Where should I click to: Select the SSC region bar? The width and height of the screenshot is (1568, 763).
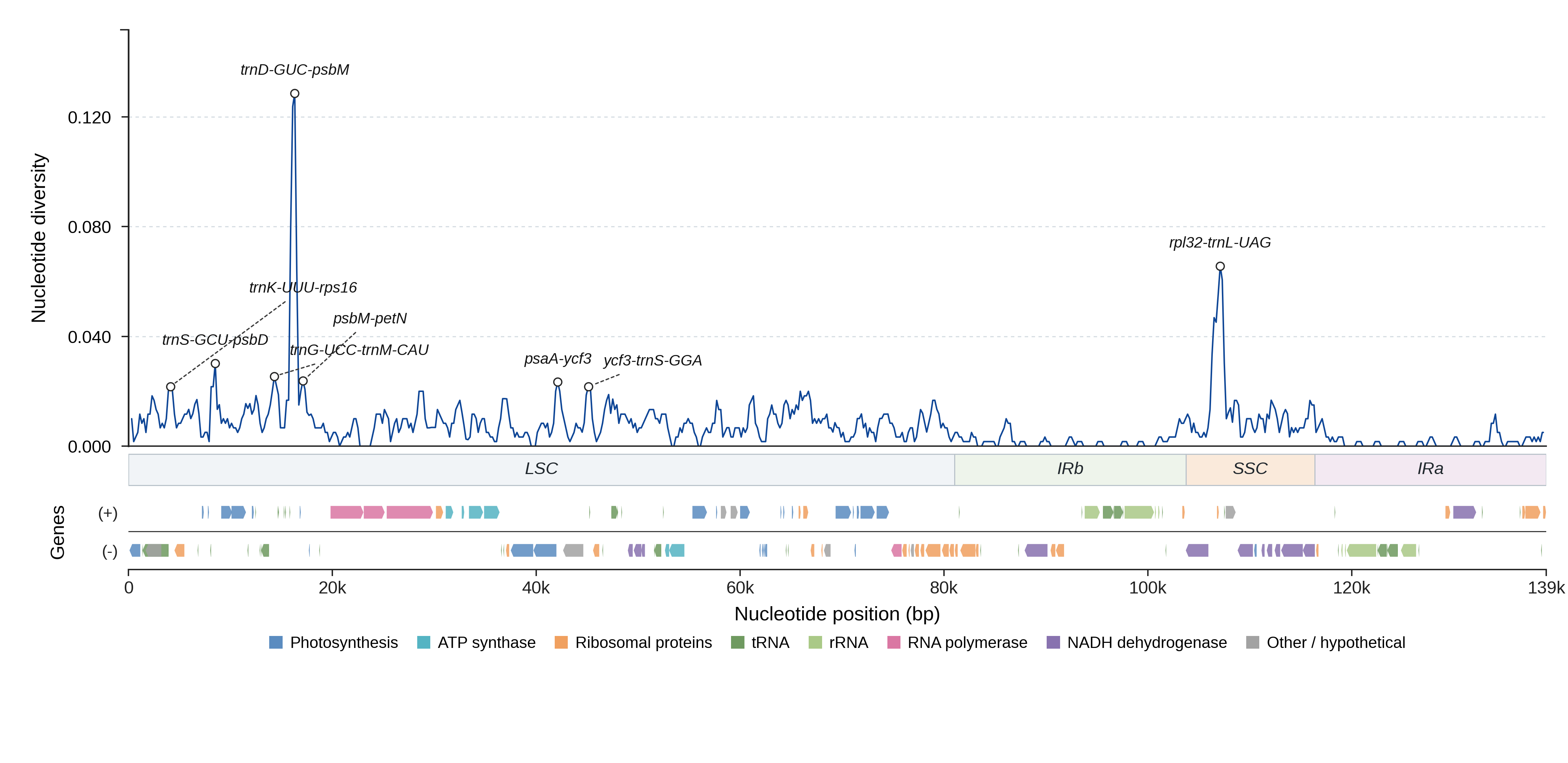coord(1250,469)
